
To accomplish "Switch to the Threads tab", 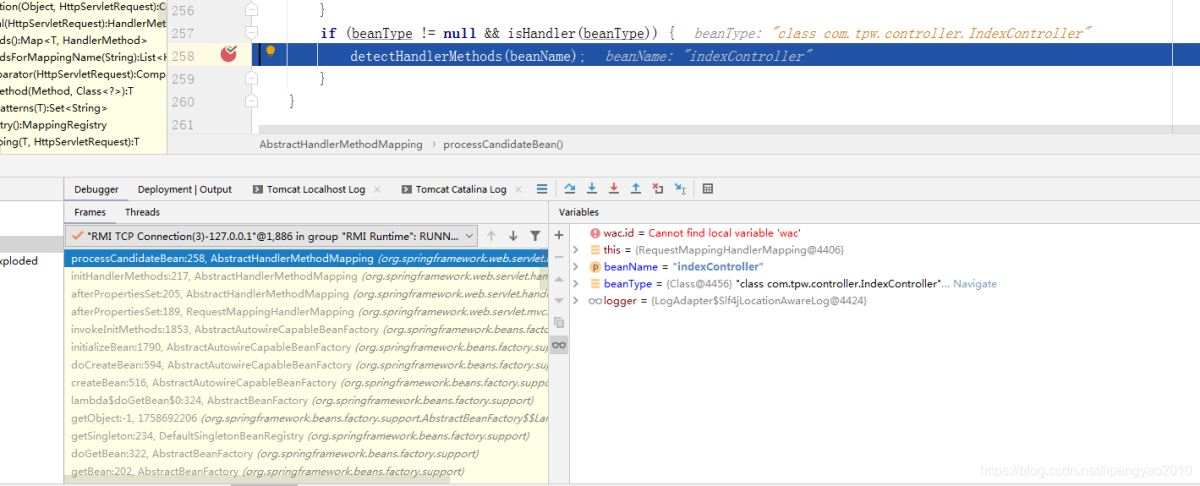I will (x=142, y=212).
